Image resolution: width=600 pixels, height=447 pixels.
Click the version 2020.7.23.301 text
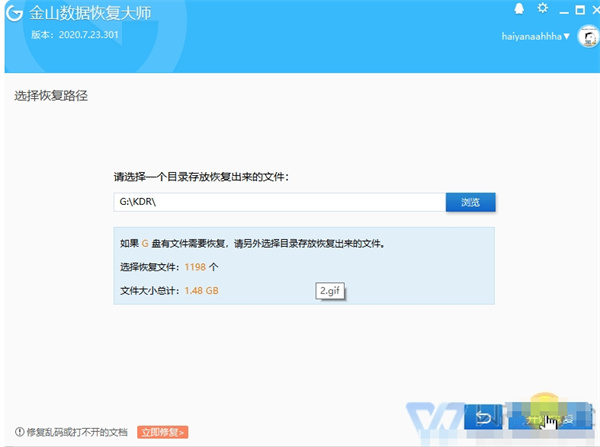[x=75, y=35]
